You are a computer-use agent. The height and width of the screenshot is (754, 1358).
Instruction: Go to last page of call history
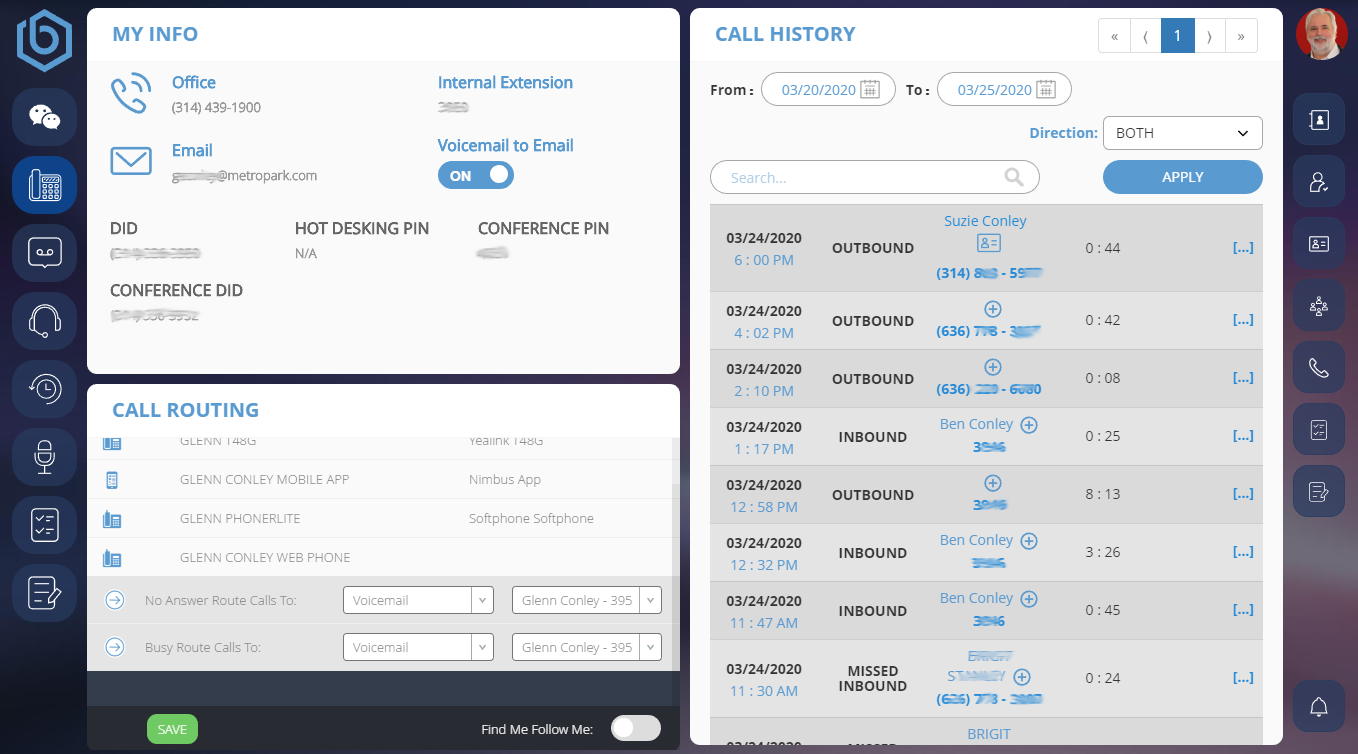pos(1241,36)
